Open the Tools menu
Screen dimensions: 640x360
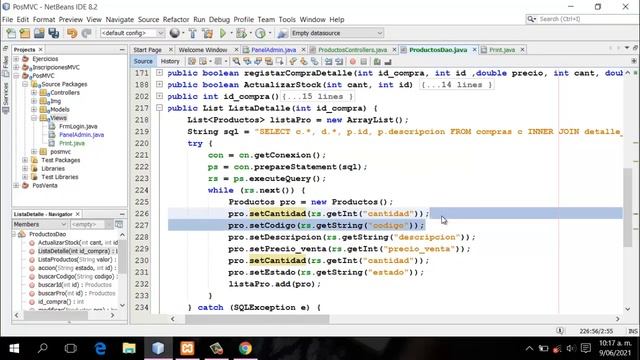(x=287, y=19)
